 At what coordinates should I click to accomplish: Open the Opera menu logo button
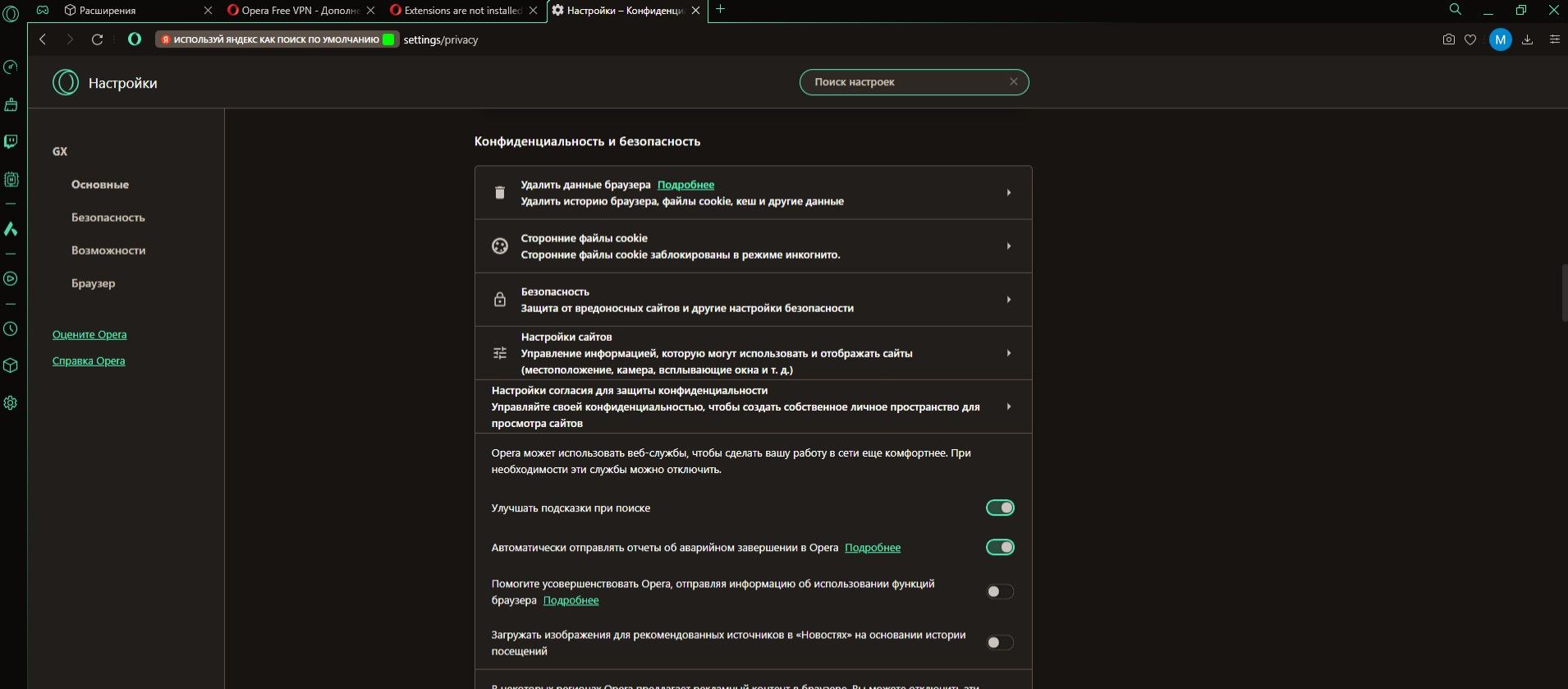[x=11, y=13]
